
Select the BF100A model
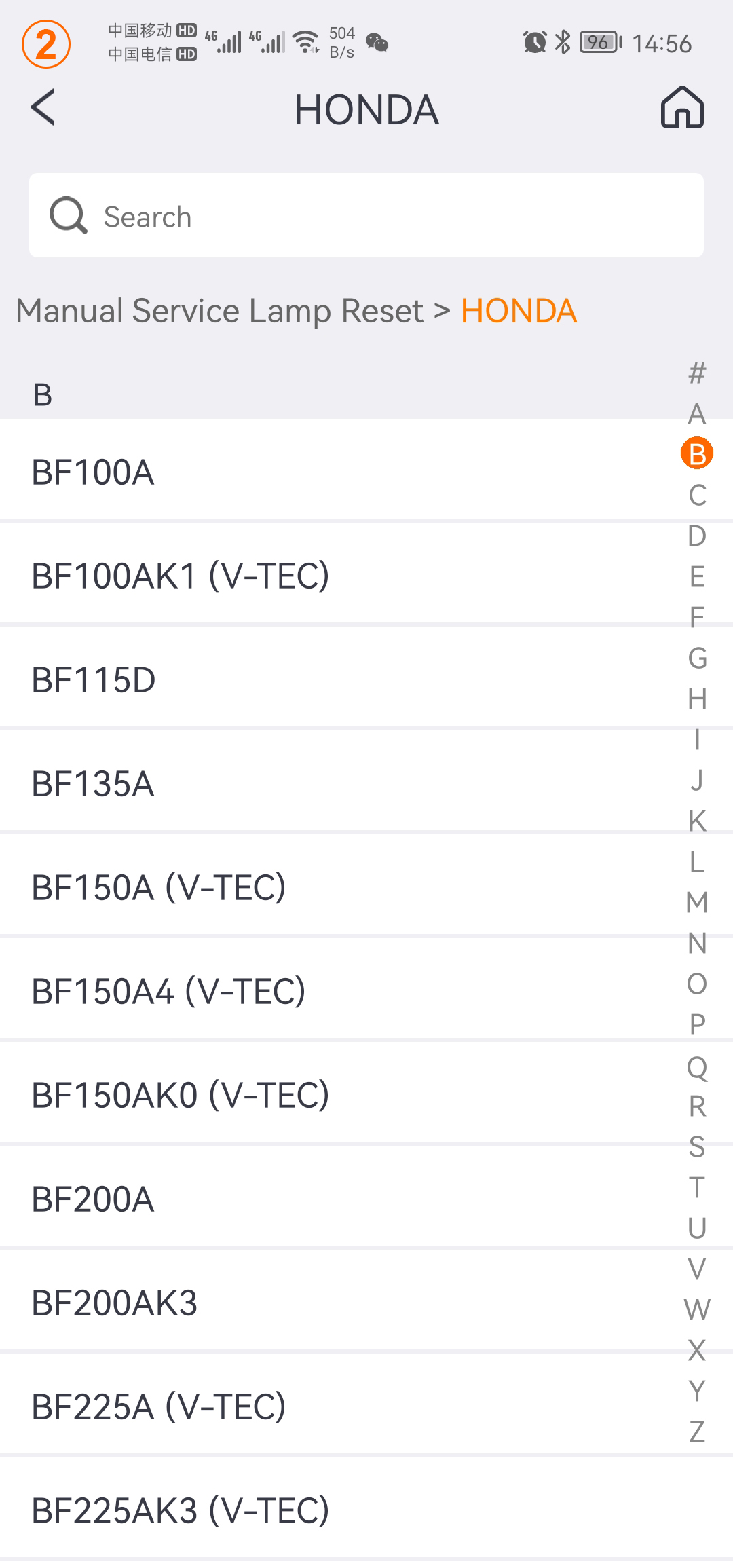click(x=94, y=472)
